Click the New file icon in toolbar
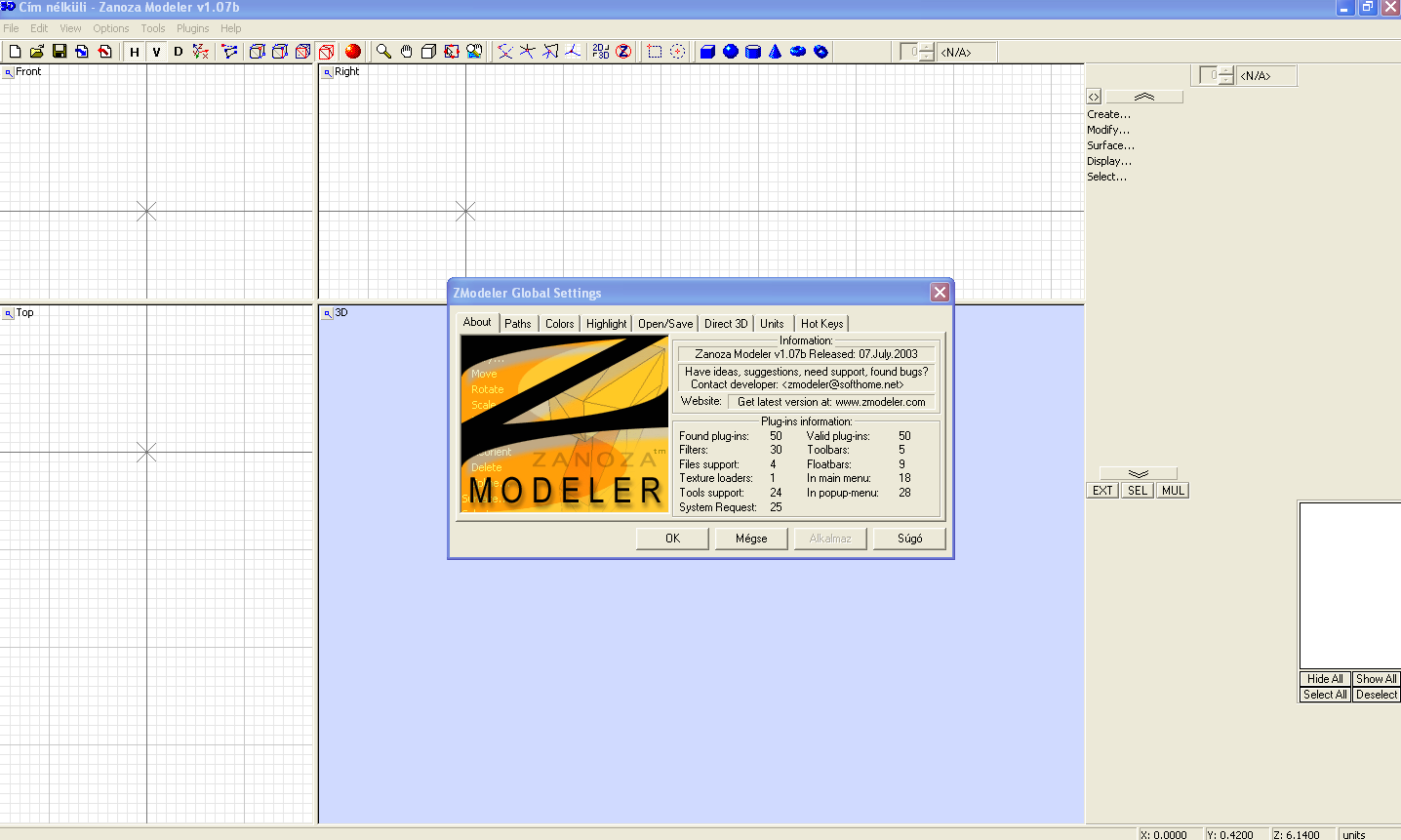1401x840 pixels. pyautogui.click(x=15, y=52)
